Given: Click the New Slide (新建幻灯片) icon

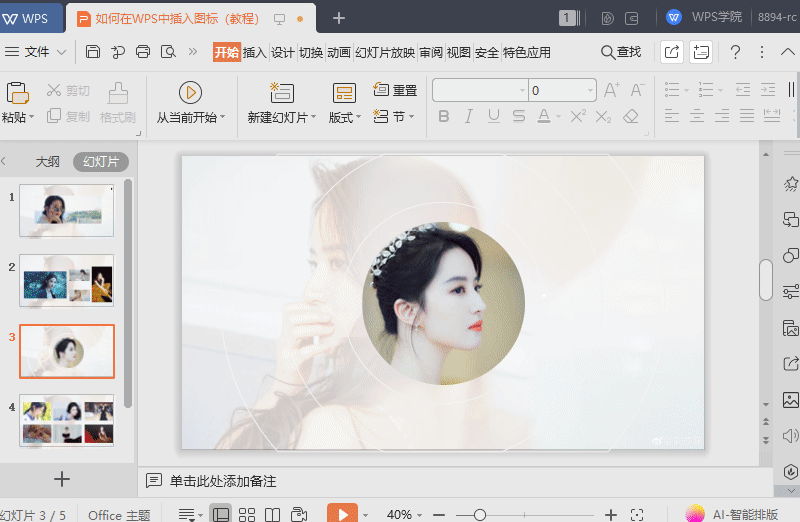Looking at the screenshot, I should tap(282, 93).
